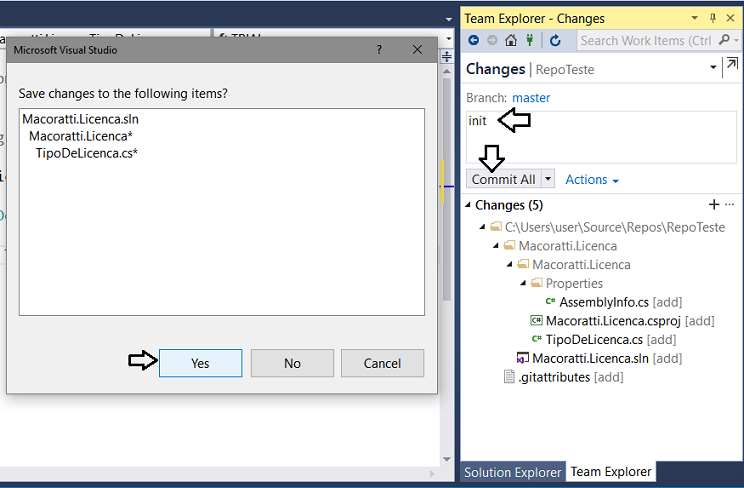Click the .gitattributes document icon
Image resolution: width=744 pixels, height=488 pixels.
tap(509, 377)
